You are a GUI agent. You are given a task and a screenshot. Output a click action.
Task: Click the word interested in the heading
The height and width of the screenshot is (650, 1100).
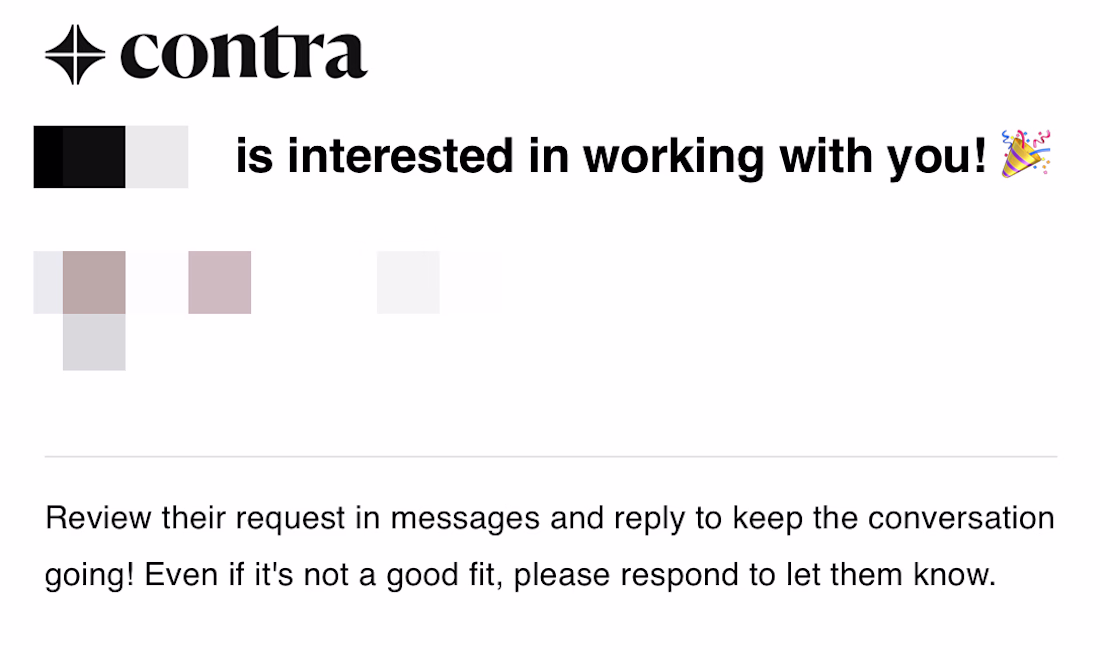(401, 156)
